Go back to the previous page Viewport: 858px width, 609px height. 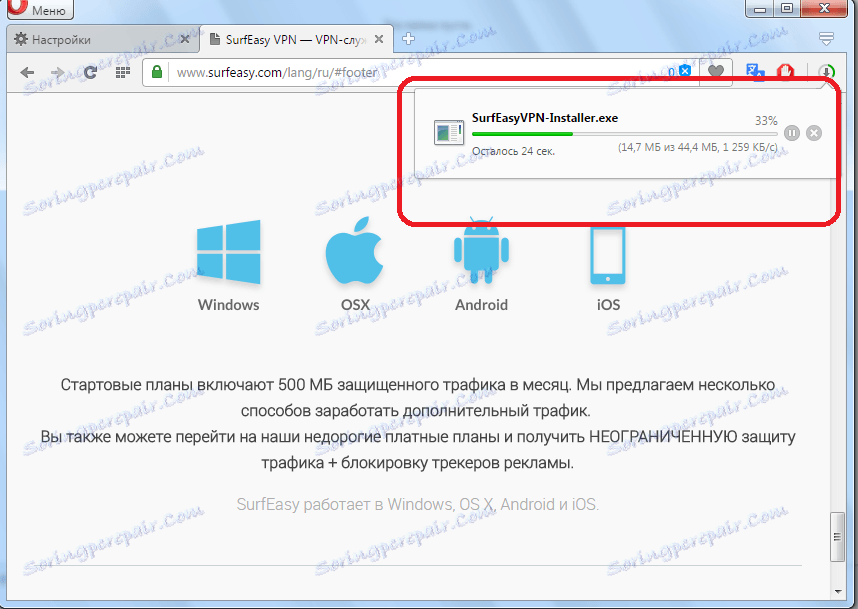27,72
